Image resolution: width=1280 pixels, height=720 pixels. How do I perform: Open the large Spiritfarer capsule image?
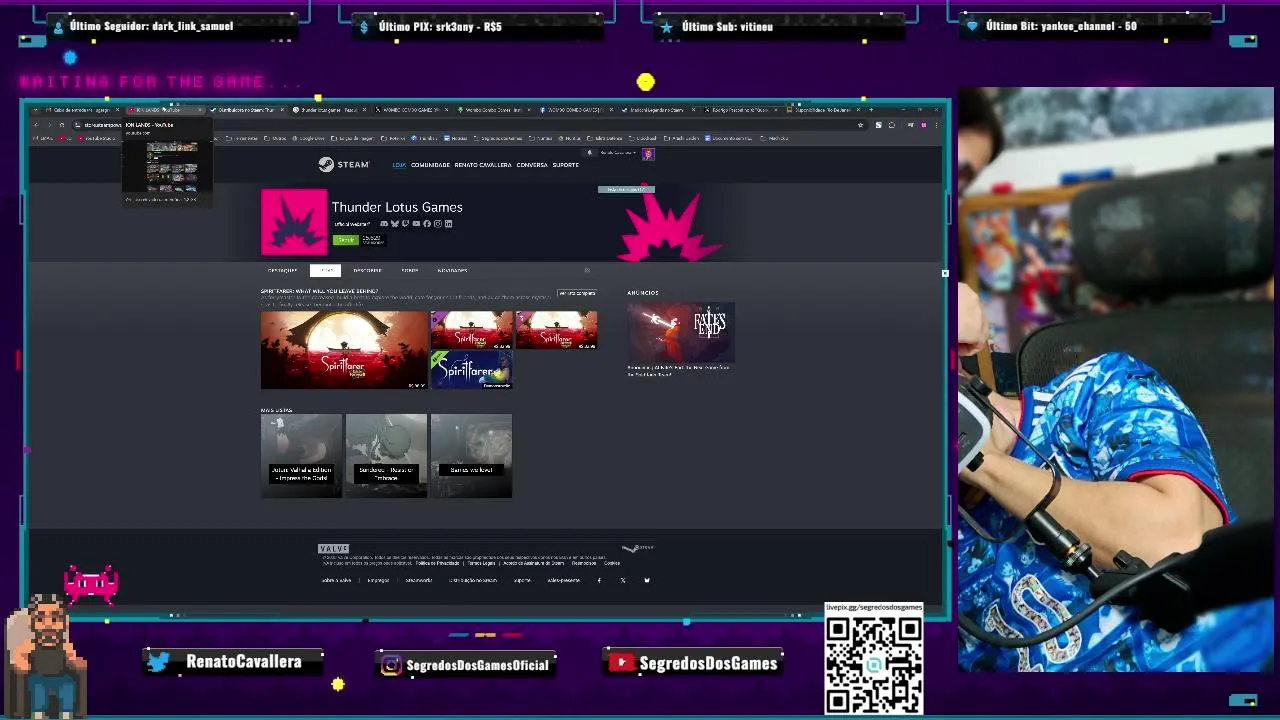pyautogui.click(x=344, y=349)
